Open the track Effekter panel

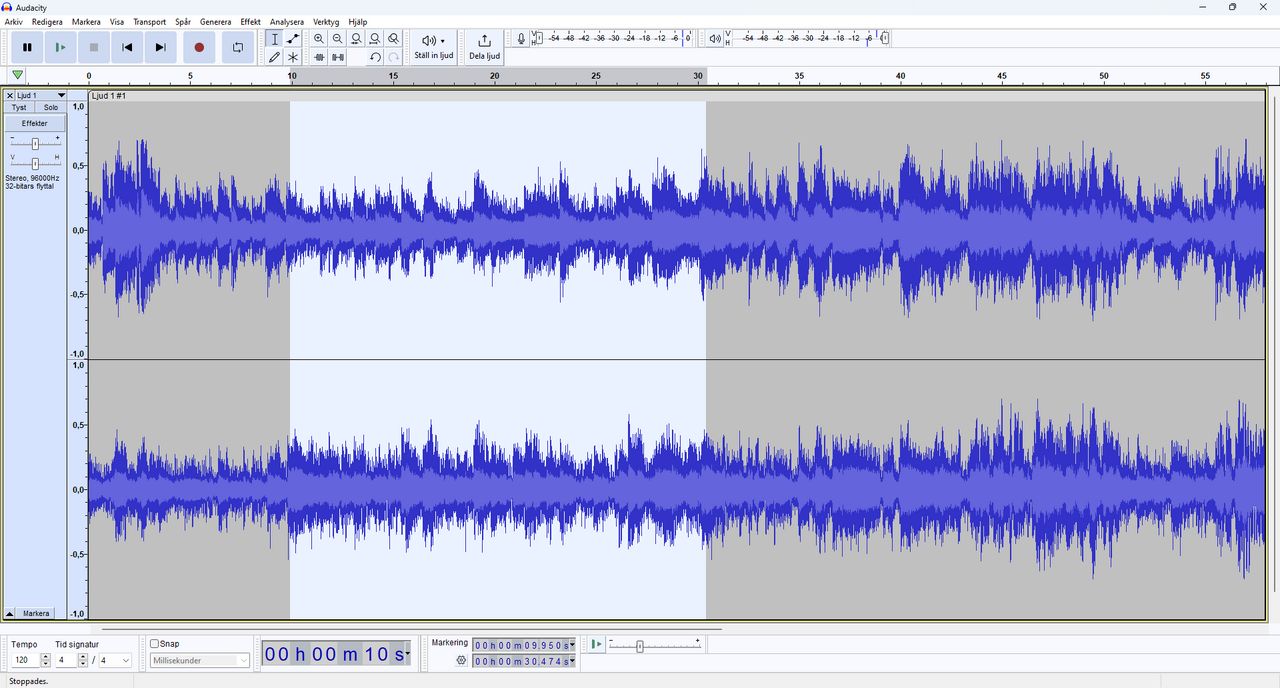35,123
